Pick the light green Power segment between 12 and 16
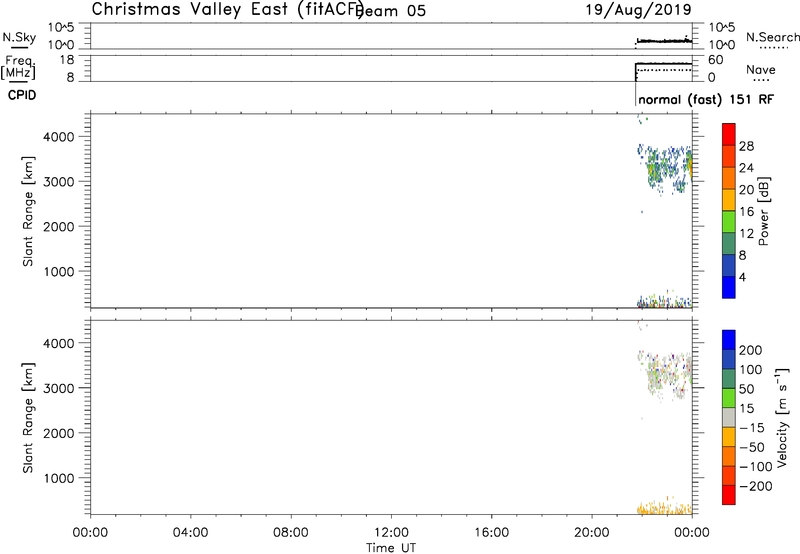 pos(729,222)
